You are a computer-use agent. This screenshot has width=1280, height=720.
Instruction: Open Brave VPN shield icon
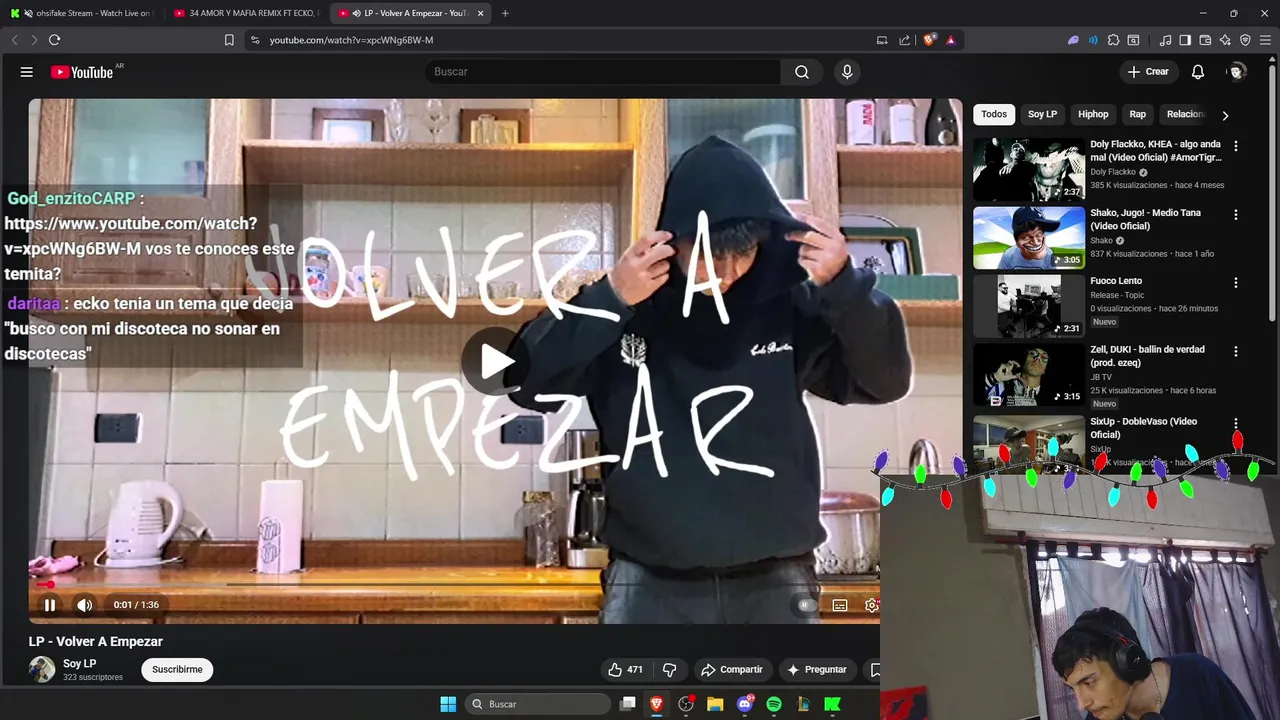(x=1245, y=40)
